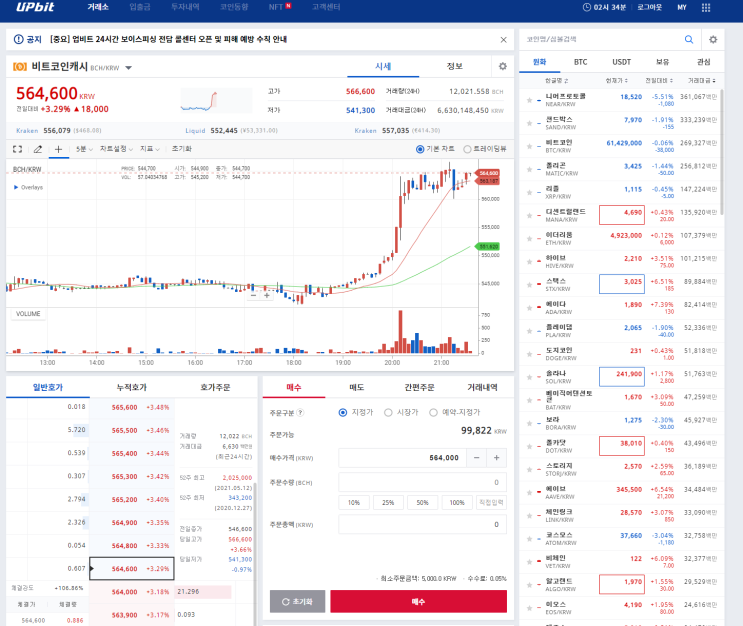Select the chart drawing pencil tool

coord(38,149)
